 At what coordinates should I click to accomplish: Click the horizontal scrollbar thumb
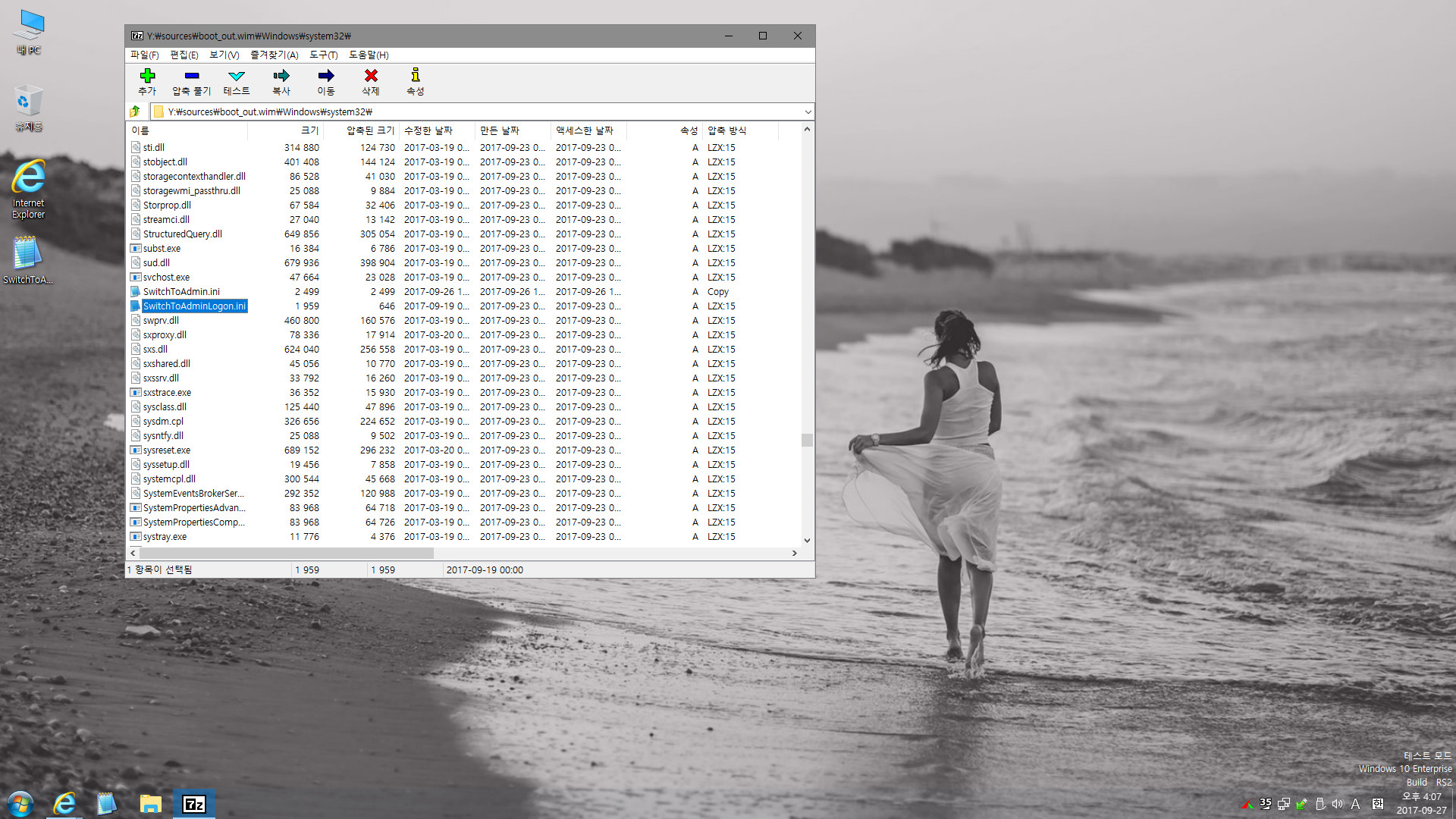point(286,554)
